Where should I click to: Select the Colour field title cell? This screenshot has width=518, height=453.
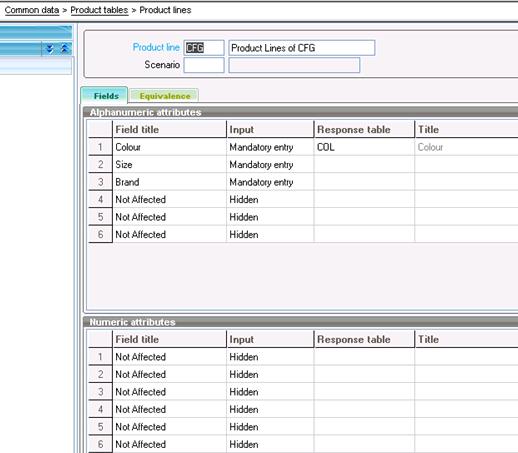pos(169,147)
